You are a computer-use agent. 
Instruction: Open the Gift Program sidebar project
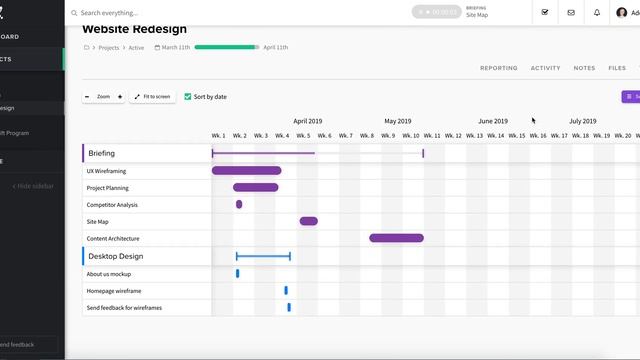14,133
